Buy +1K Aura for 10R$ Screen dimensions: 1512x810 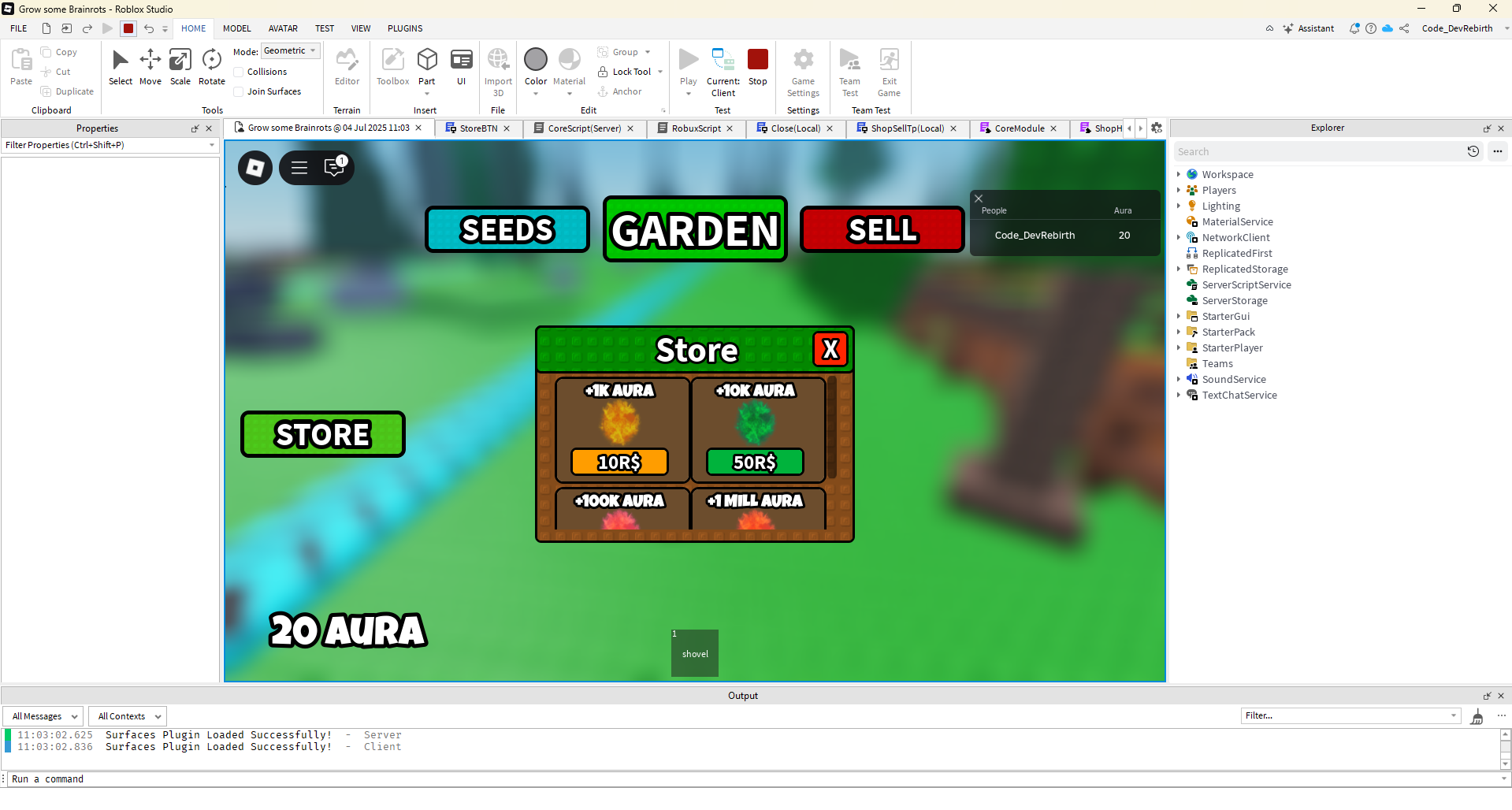619,462
